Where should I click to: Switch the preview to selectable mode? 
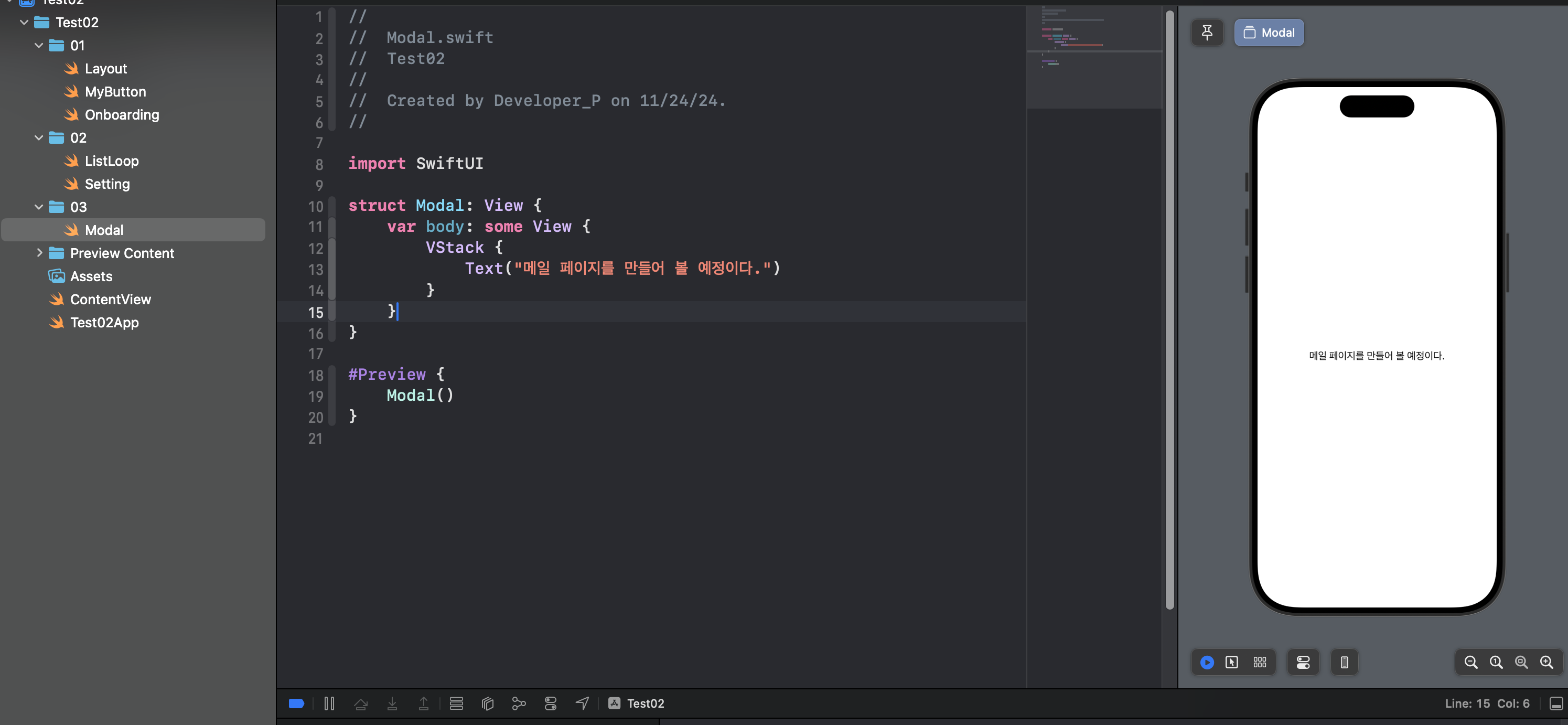tap(1231, 662)
